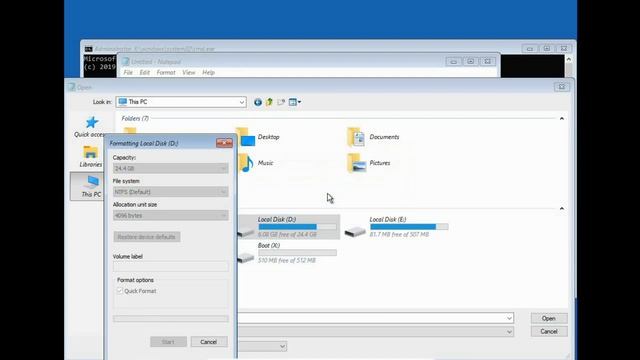This screenshot has width=640, height=360.
Task: Open the Allocation unit size drop-down
Action: pos(171,216)
